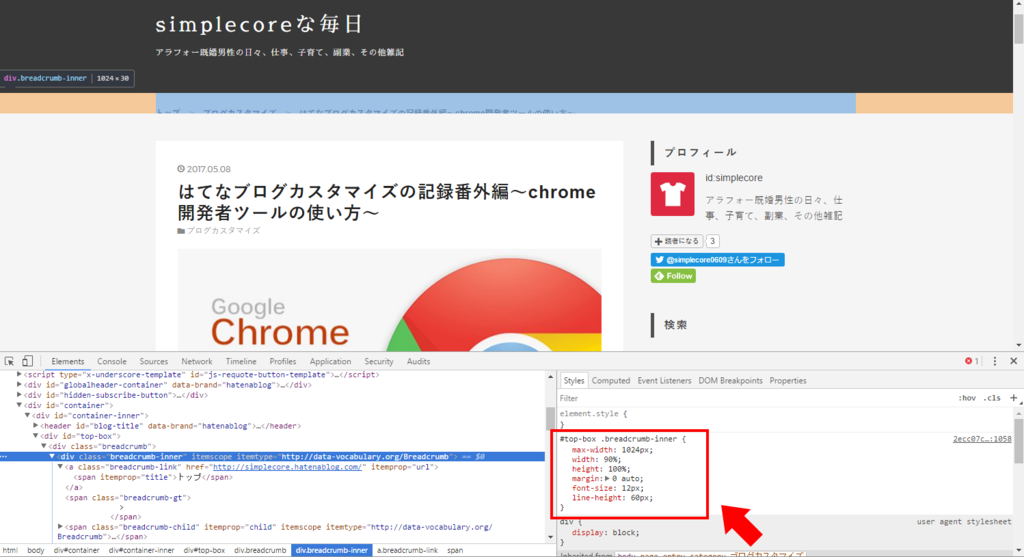The width and height of the screenshot is (1024, 557).
Task: Toggle the .cls class editor
Action: (x=992, y=398)
